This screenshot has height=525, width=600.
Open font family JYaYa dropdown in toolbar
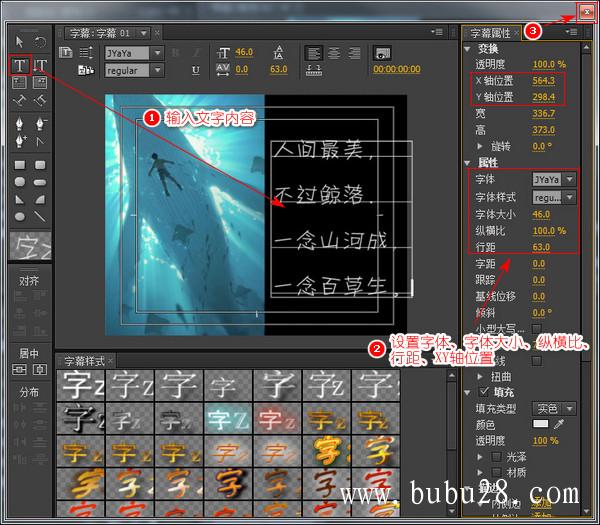[x=157, y=53]
